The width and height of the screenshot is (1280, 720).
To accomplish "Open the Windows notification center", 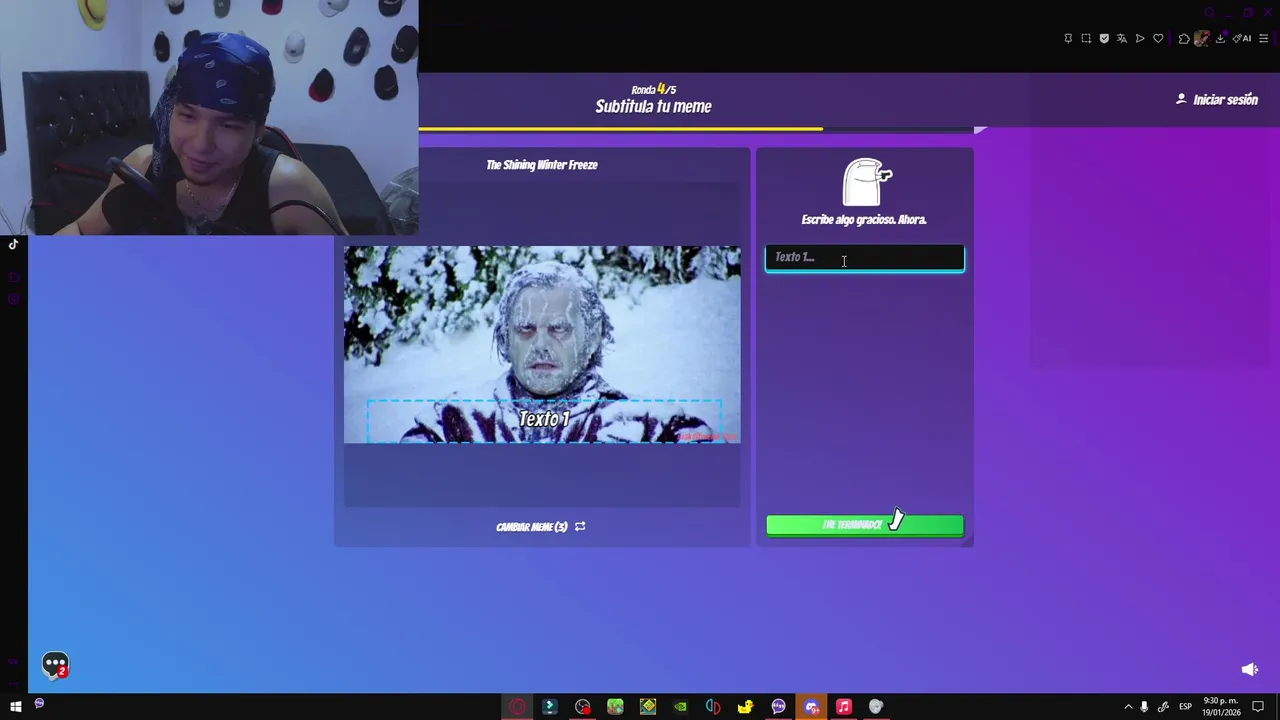I will pyautogui.click(x=1258, y=707).
